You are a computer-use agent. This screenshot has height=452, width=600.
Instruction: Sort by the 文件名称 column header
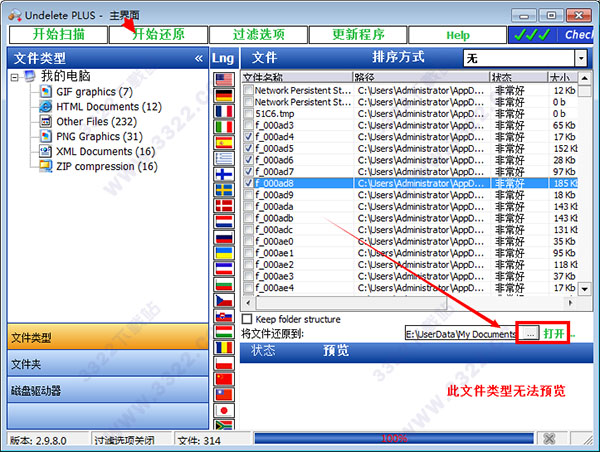[x=297, y=77]
